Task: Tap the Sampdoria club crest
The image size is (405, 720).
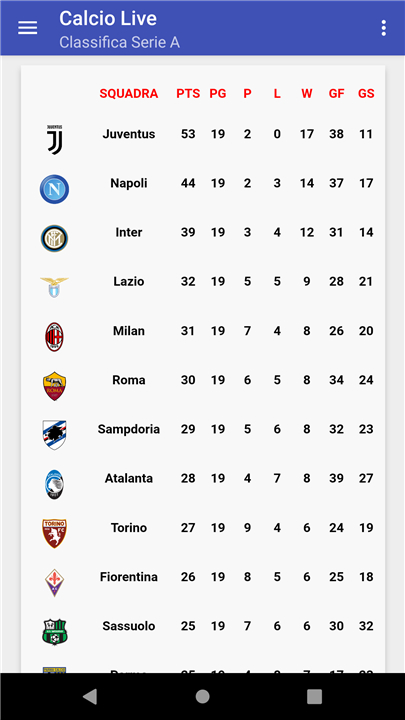Action: [54, 435]
